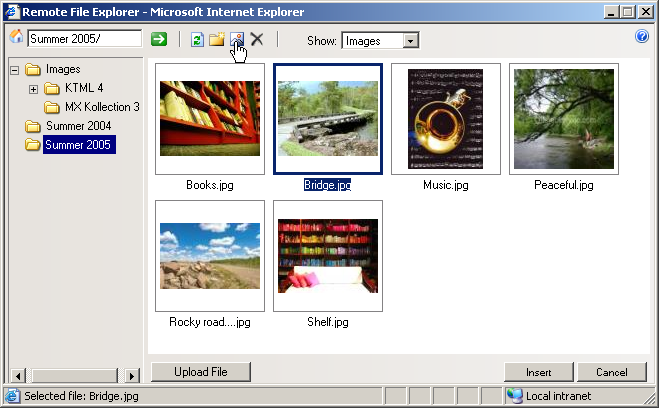Click the Local intranet zone icon
Image resolution: width=659 pixels, height=408 pixels.
click(x=514, y=396)
